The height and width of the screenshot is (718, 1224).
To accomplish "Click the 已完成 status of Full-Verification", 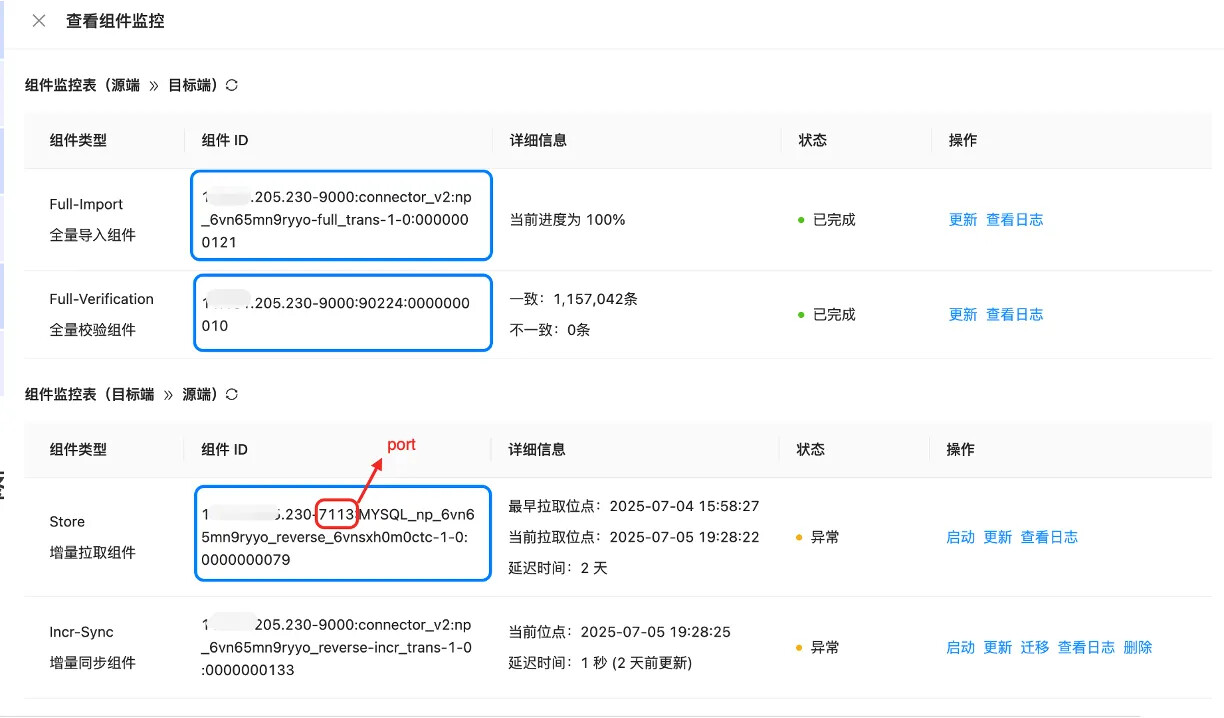I will point(826,314).
